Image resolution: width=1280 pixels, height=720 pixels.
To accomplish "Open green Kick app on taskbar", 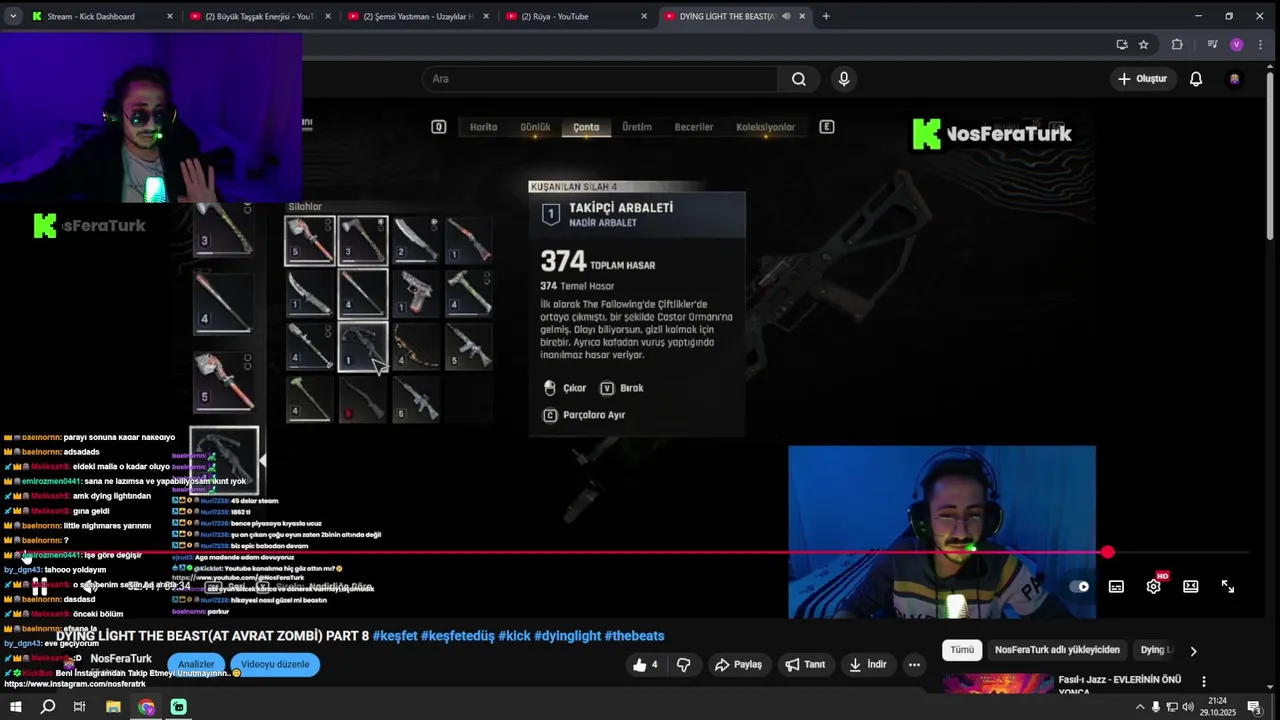I will pyautogui.click(x=179, y=707).
